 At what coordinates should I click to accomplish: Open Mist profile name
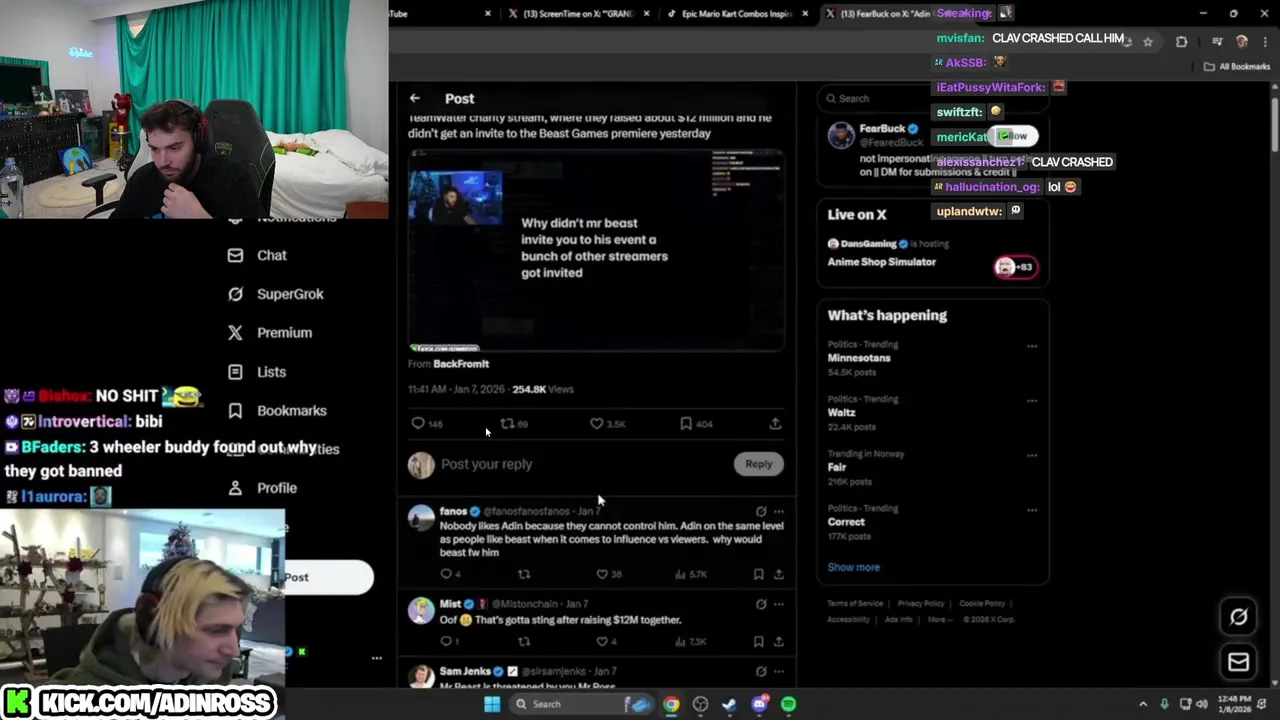tap(450, 604)
